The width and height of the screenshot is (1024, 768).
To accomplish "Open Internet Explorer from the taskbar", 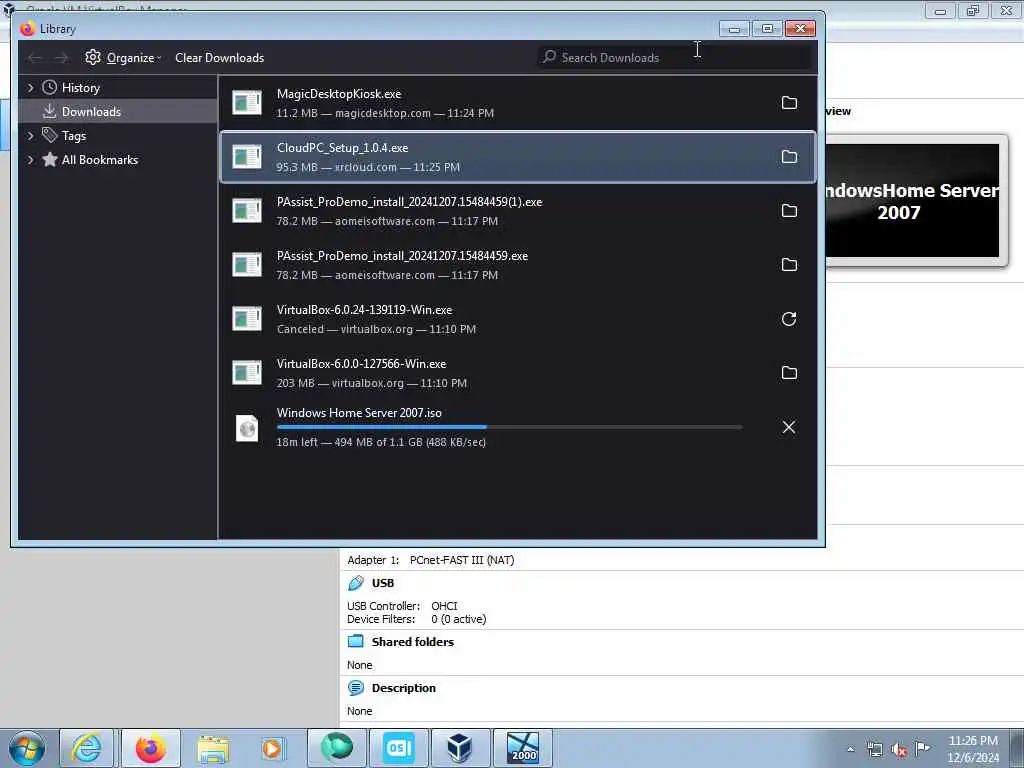I will [x=87, y=748].
